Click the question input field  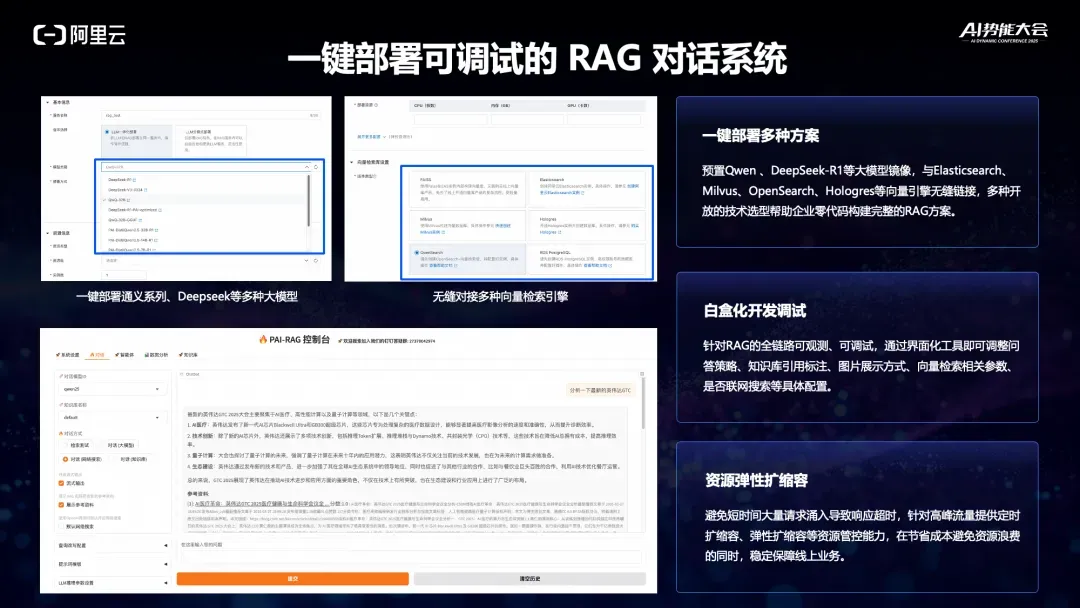[x=411, y=550]
